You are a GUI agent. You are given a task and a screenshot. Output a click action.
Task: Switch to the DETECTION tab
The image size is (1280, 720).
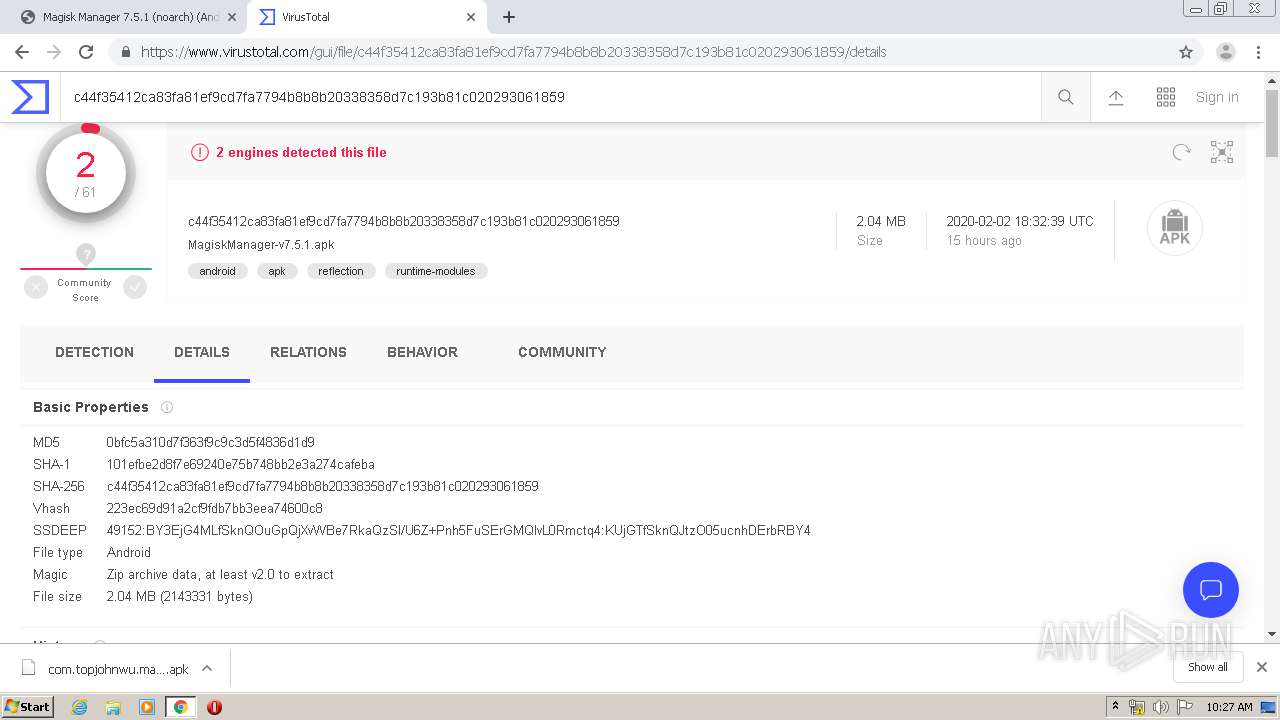(x=94, y=352)
